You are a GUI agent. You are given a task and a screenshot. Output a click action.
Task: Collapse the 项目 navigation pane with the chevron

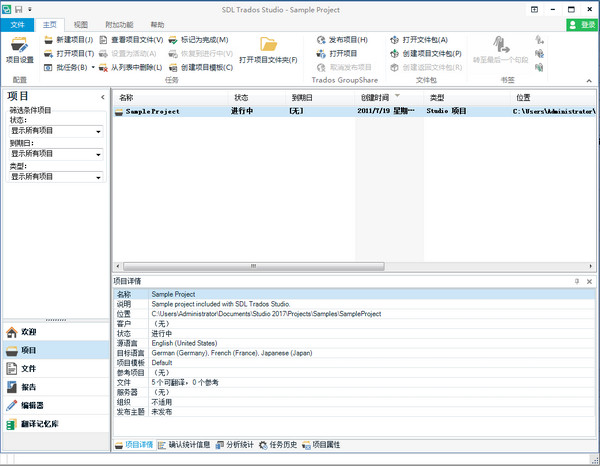click(x=102, y=96)
